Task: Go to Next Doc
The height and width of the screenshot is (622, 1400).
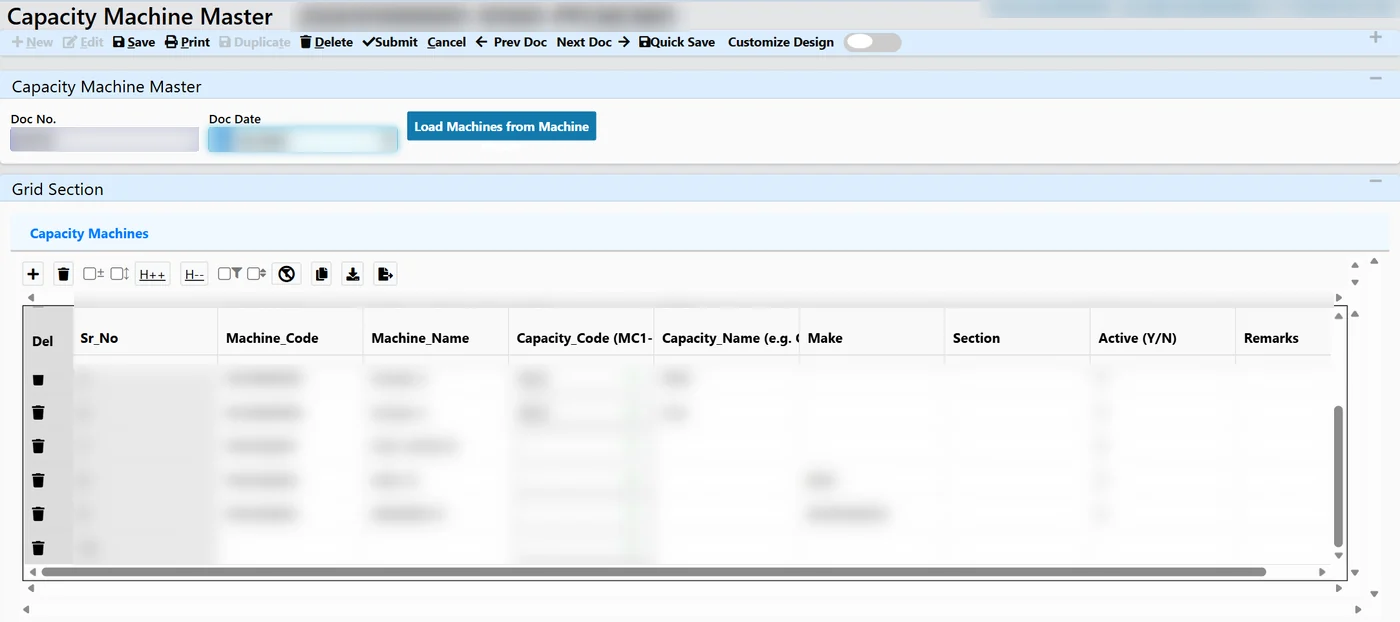Action: (593, 42)
